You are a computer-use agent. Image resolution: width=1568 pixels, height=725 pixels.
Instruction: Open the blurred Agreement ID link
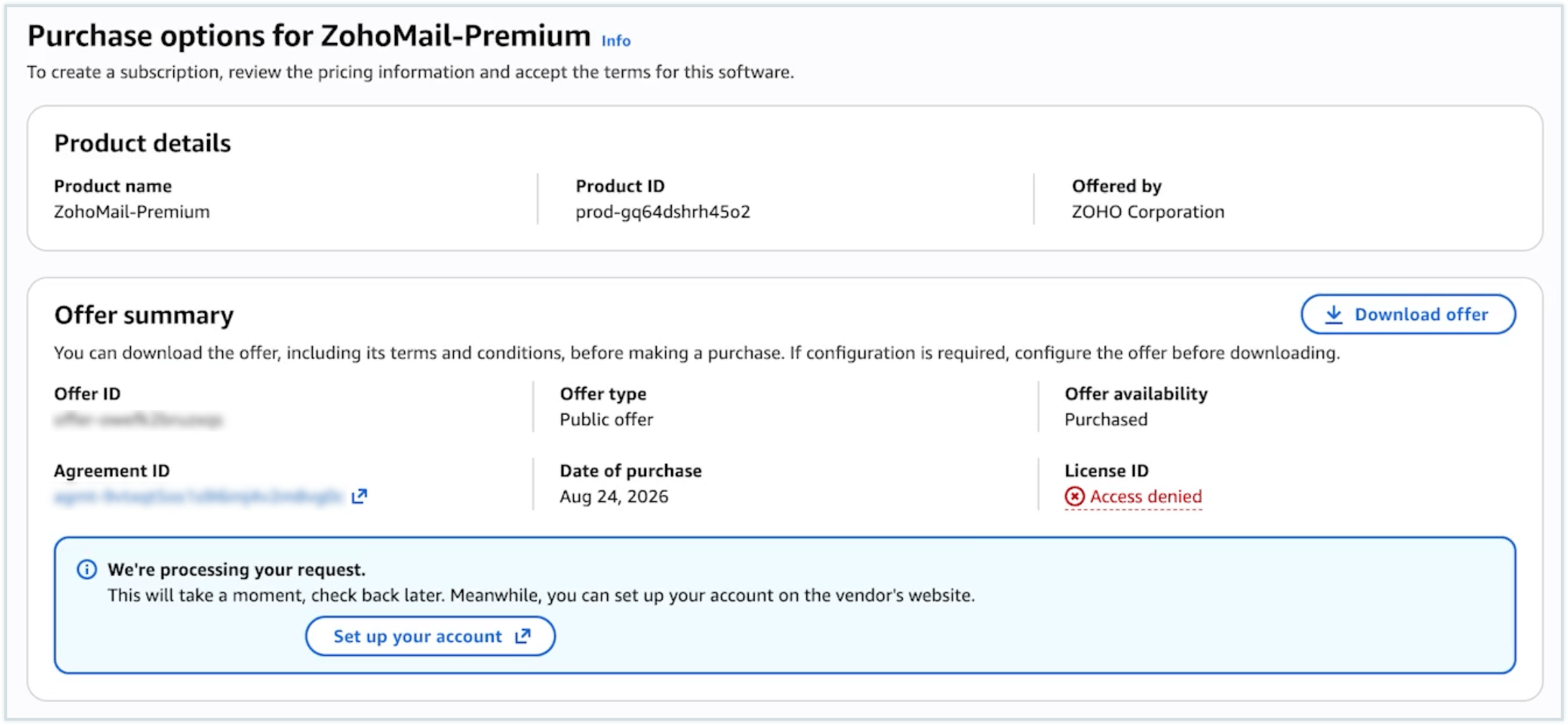(199, 496)
